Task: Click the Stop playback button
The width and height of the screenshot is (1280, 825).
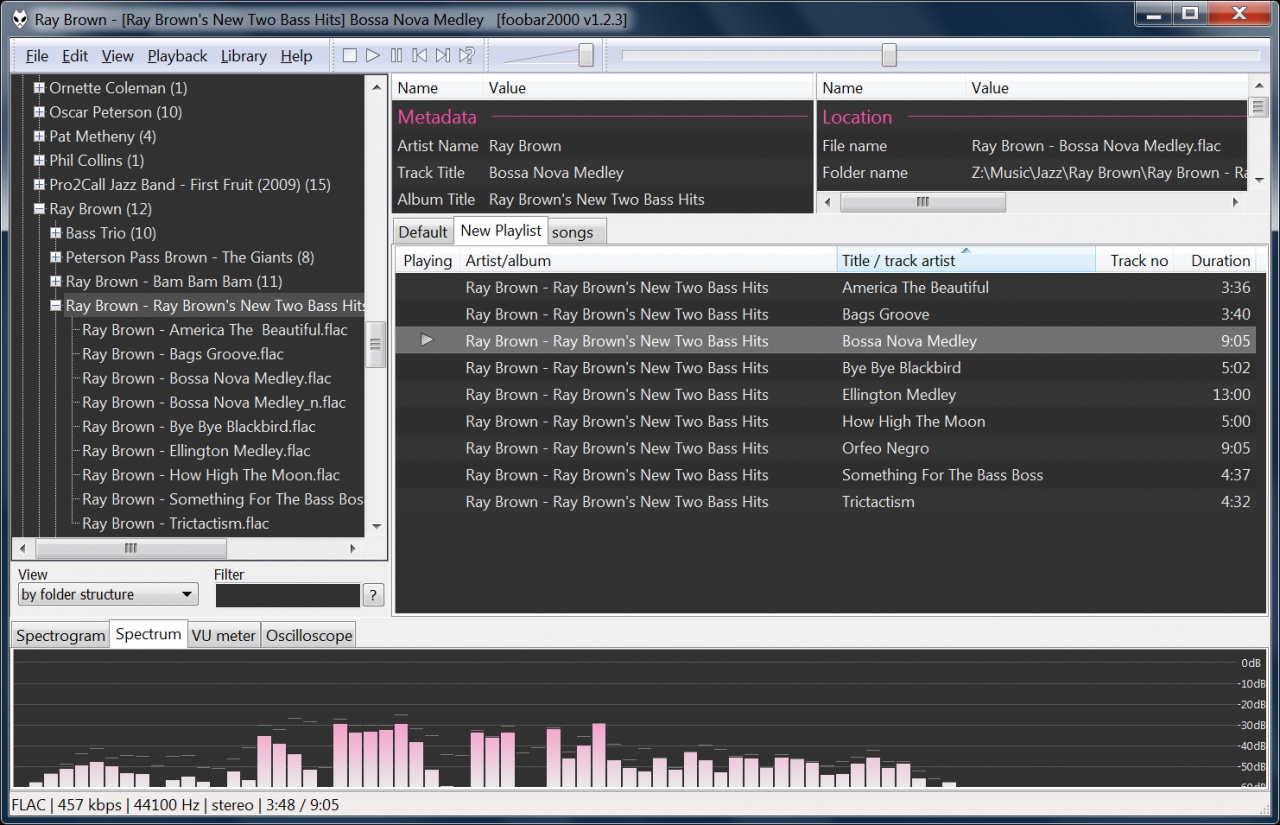Action: 349,56
